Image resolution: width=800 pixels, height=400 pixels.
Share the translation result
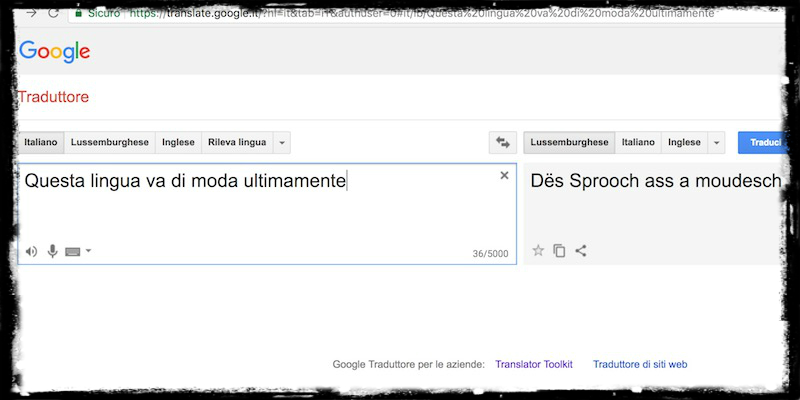coord(581,250)
